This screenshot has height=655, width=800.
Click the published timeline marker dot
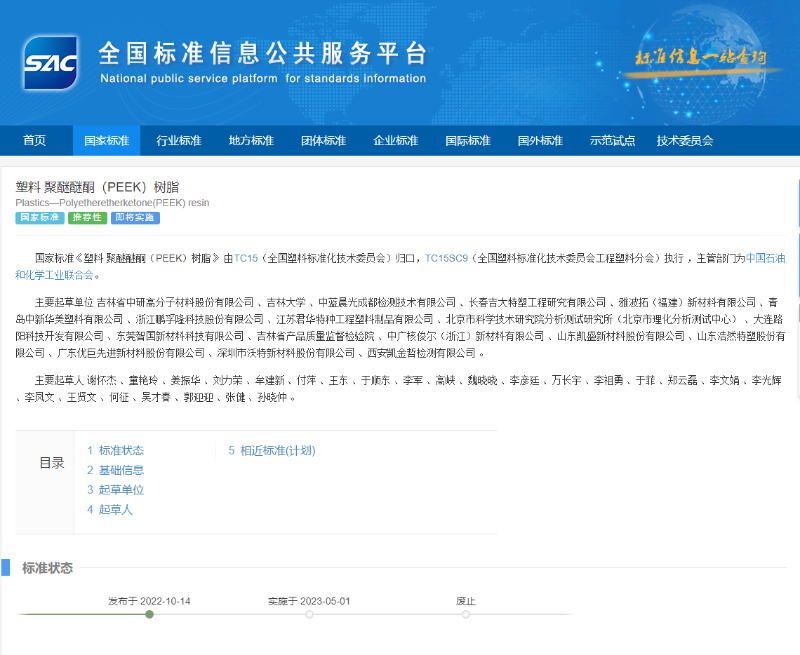coord(149,615)
